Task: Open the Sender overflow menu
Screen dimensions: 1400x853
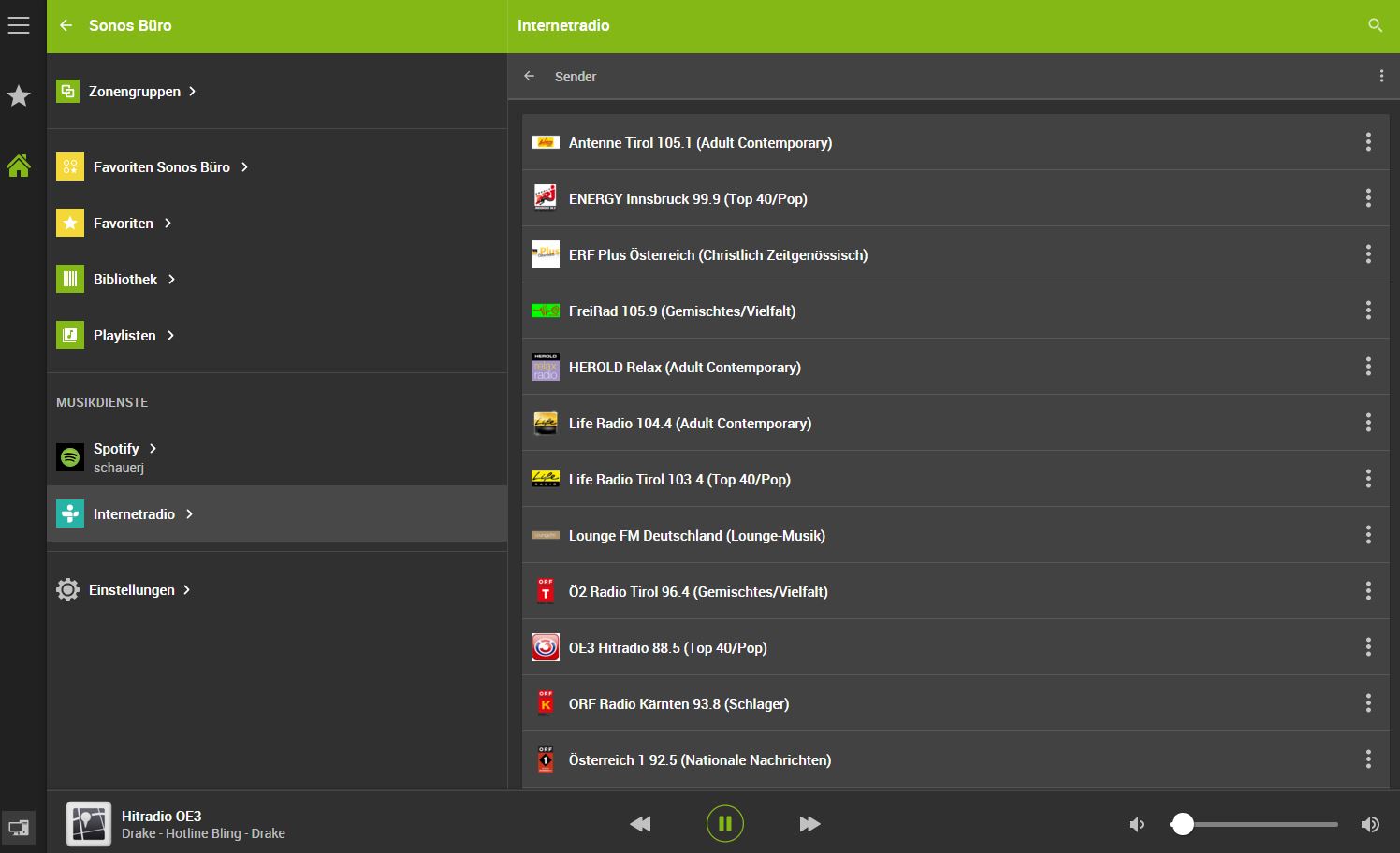Action: (1381, 76)
